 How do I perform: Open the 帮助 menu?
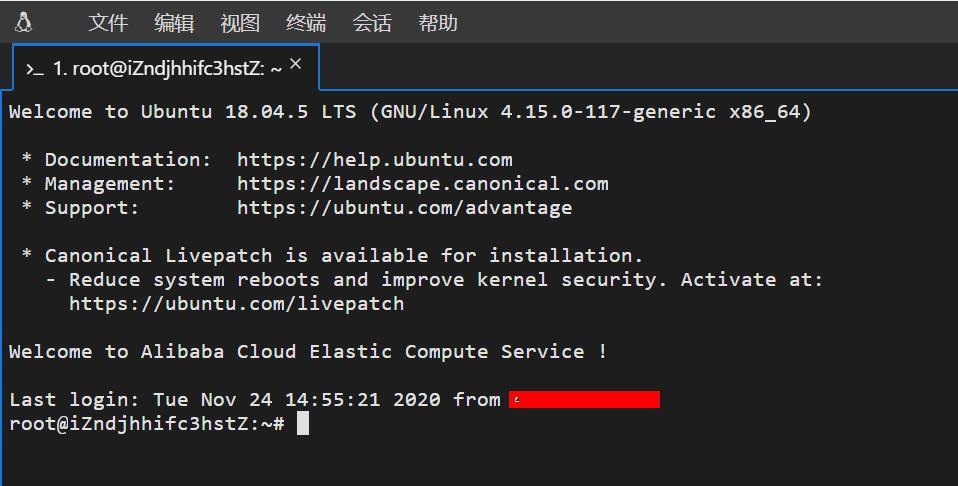coord(438,23)
